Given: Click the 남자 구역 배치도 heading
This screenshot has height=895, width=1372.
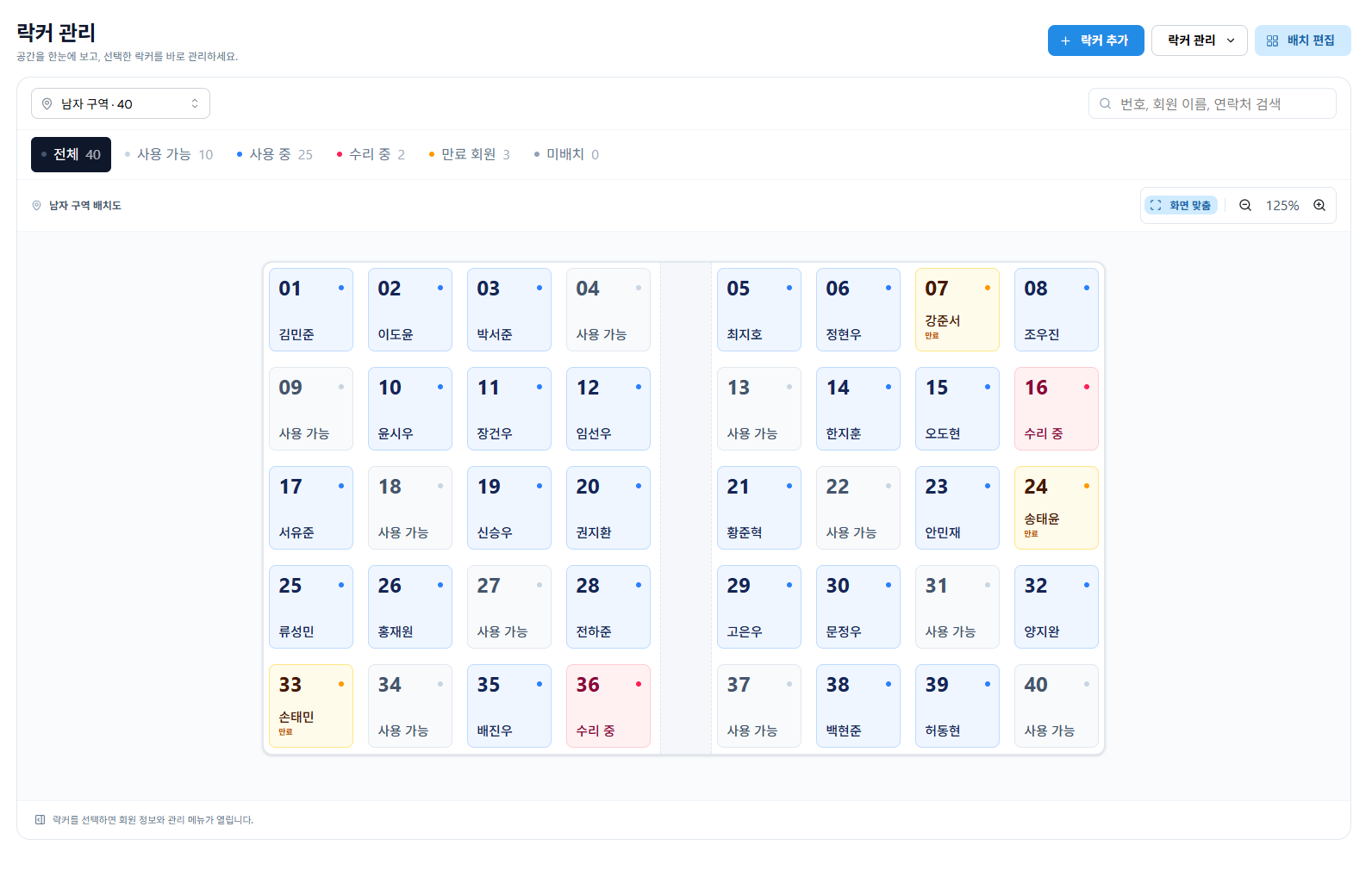Looking at the screenshot, I should (x=85, y=206).
